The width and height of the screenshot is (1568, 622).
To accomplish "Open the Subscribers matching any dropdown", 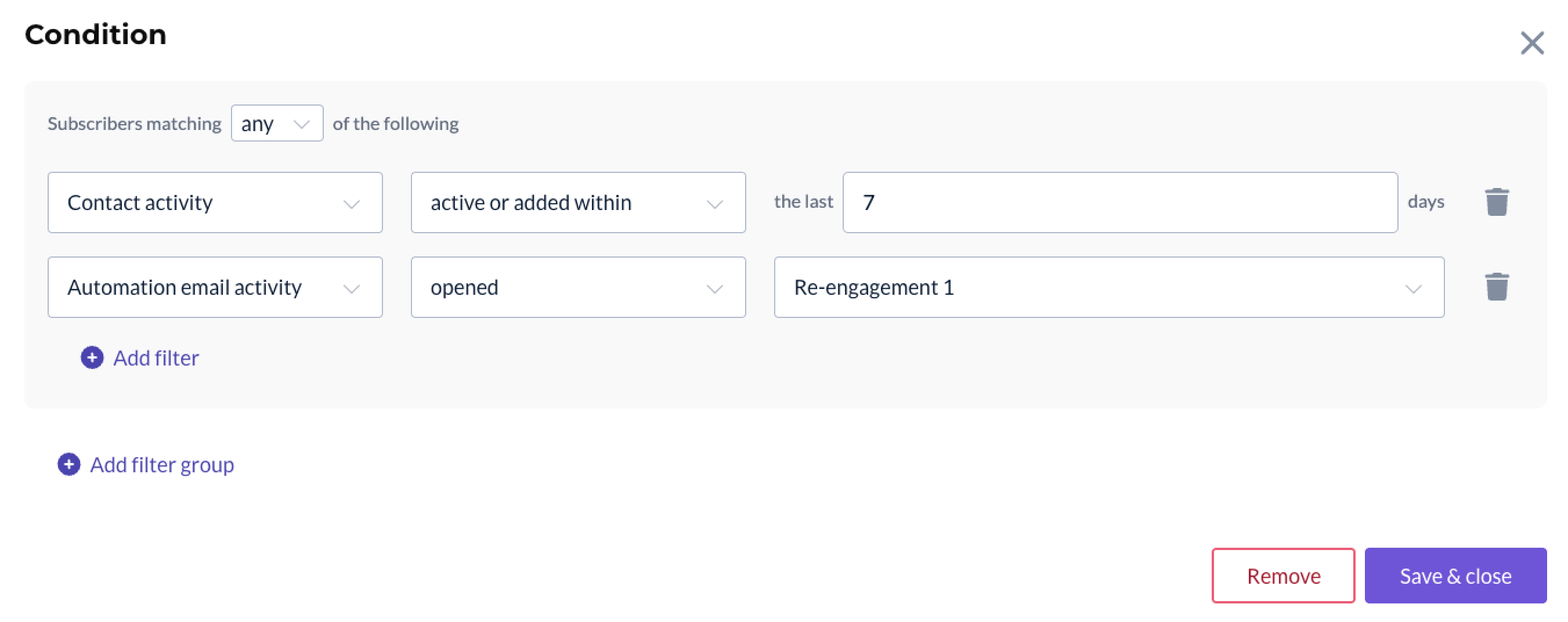I will click(276, 124).
